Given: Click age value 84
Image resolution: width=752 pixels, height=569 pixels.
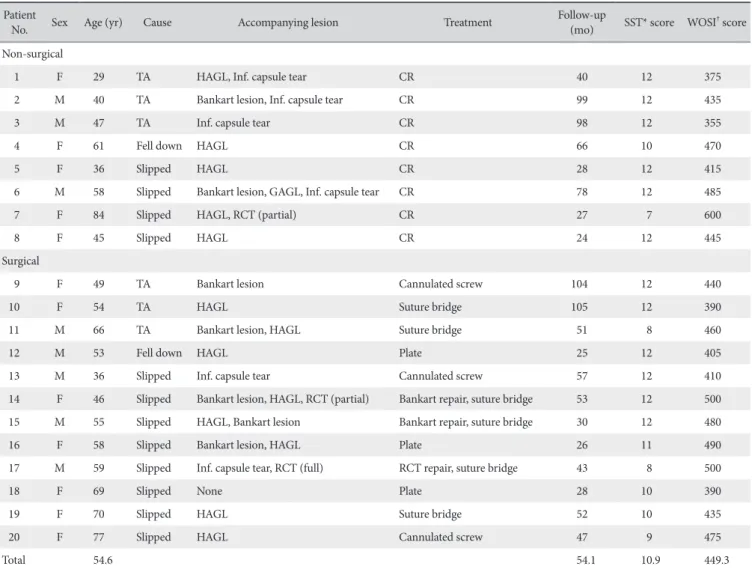Looking at the screenshot, I should [98, 215].
